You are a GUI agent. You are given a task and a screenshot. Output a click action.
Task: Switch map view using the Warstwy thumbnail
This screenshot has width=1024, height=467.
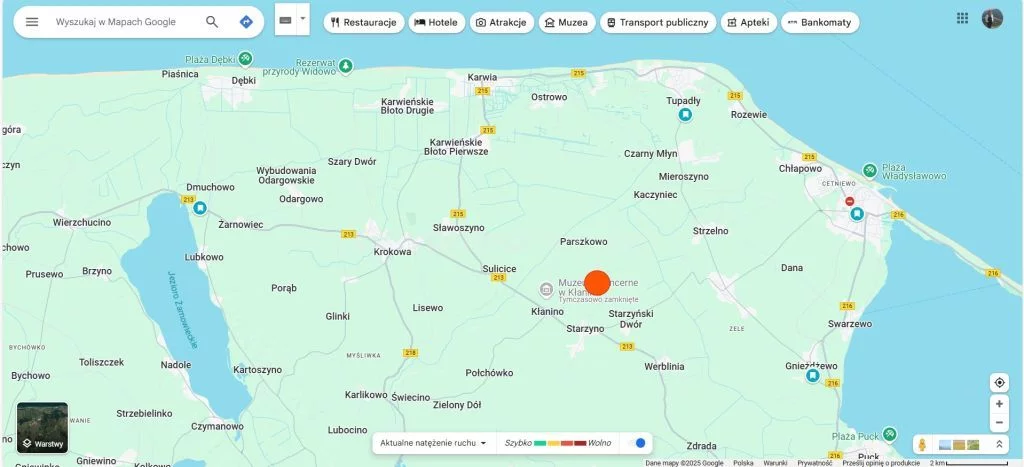pyautogui.click(x=42, y=428)
